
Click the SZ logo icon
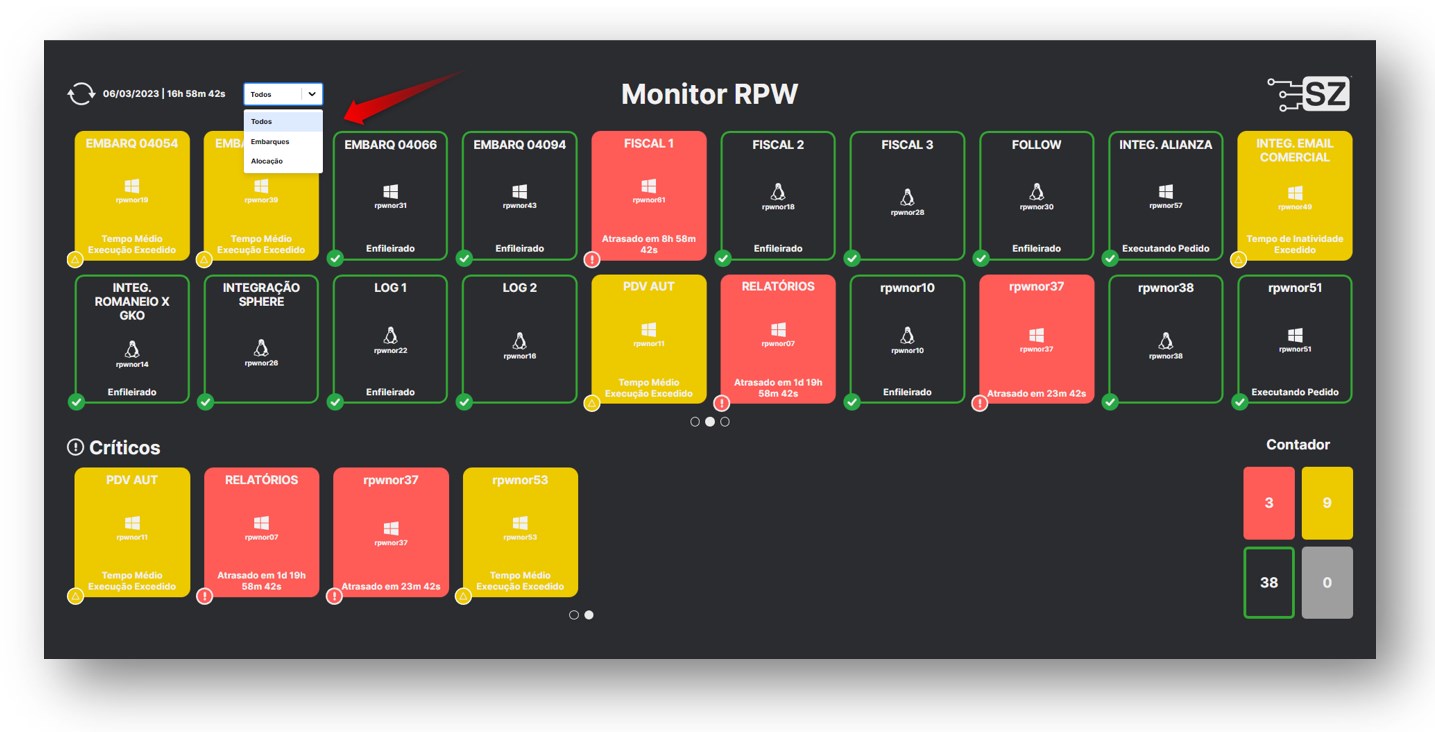(x=1309, y=94)
